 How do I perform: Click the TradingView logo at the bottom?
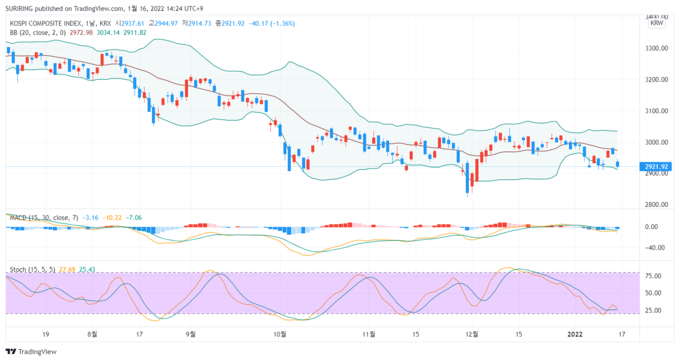pyautogui.click(x=31, y=351)
